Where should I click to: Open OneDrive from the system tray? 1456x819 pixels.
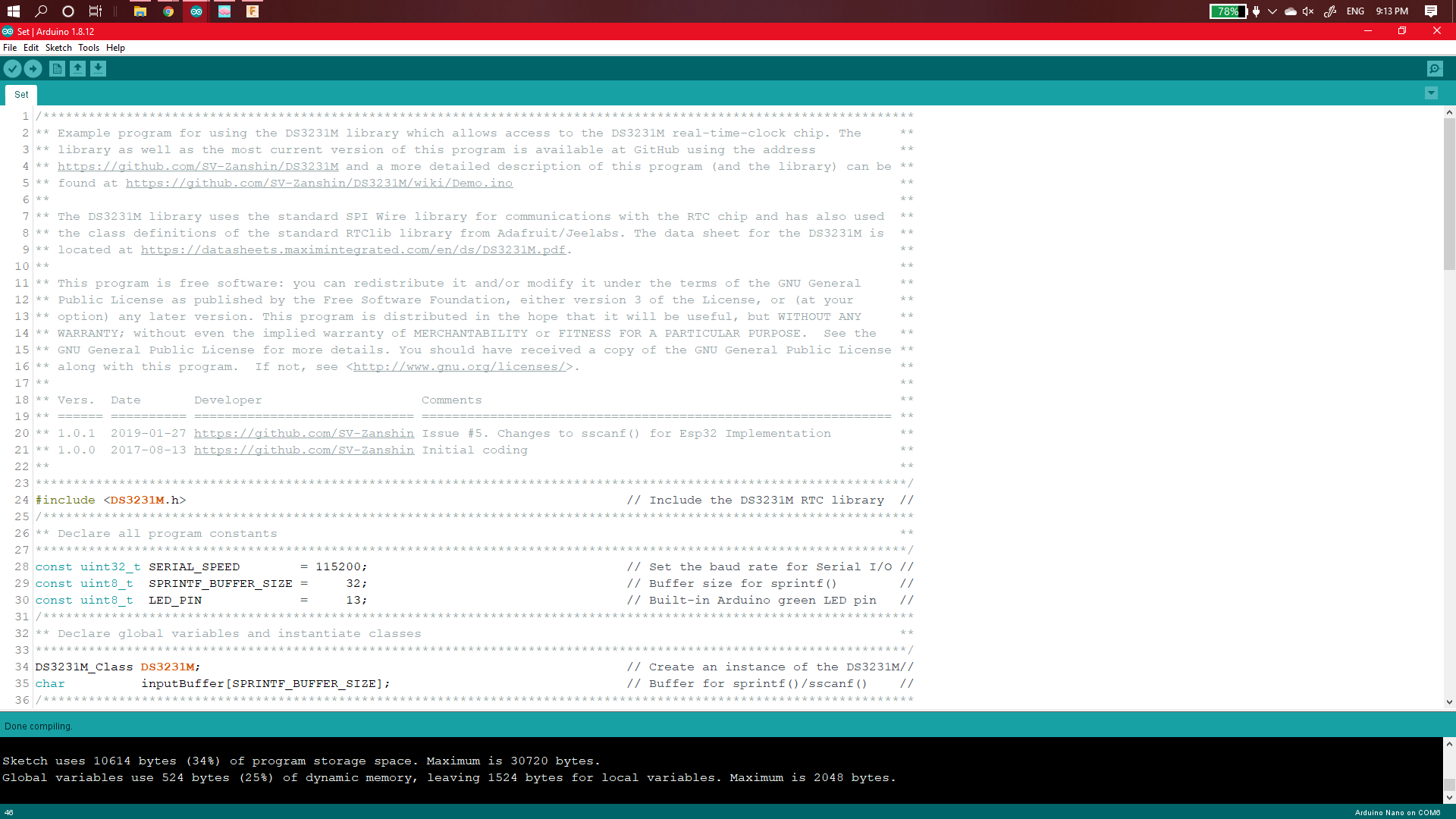point(1289,11)
